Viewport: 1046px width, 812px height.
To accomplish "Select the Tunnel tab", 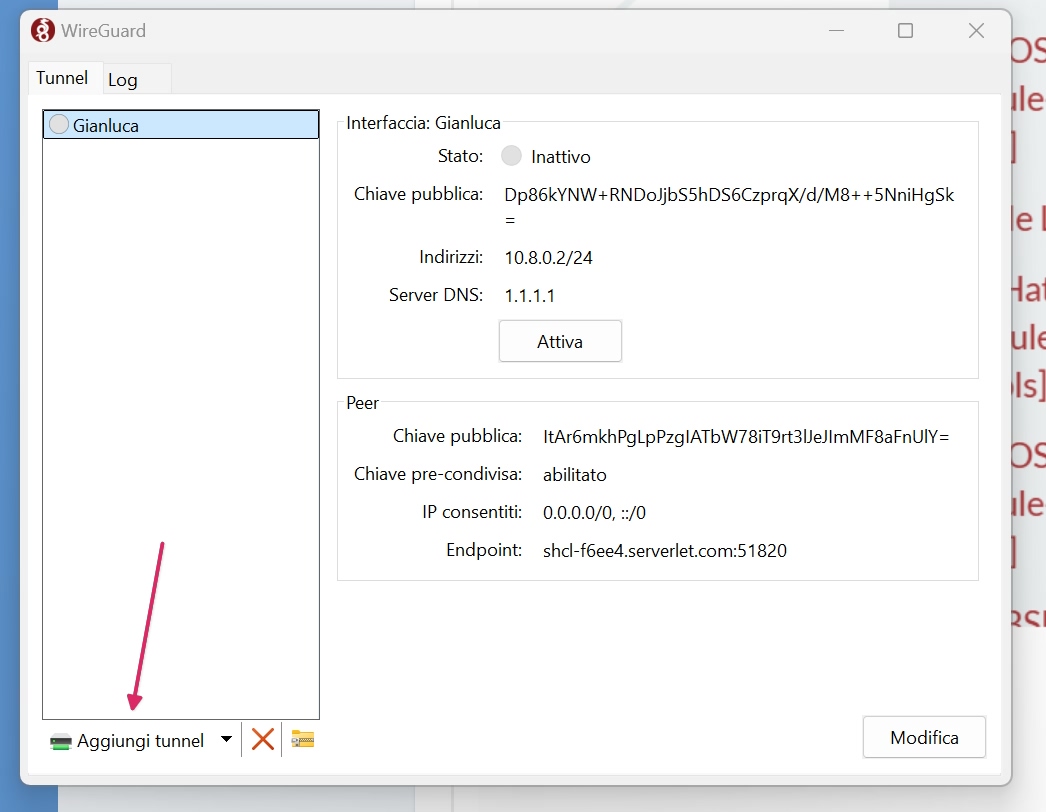I will coord(62,78).
